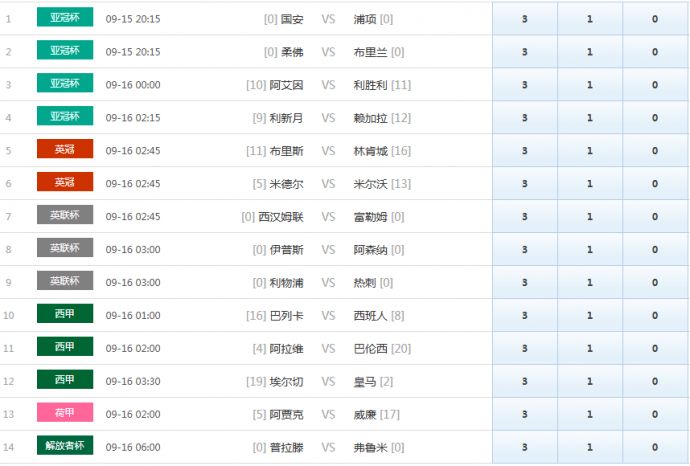The height and width of the screenshot is (466, 690).
Task: Pick 0 for 布里斯 vs 林肯城
Action: click(655, 150)
